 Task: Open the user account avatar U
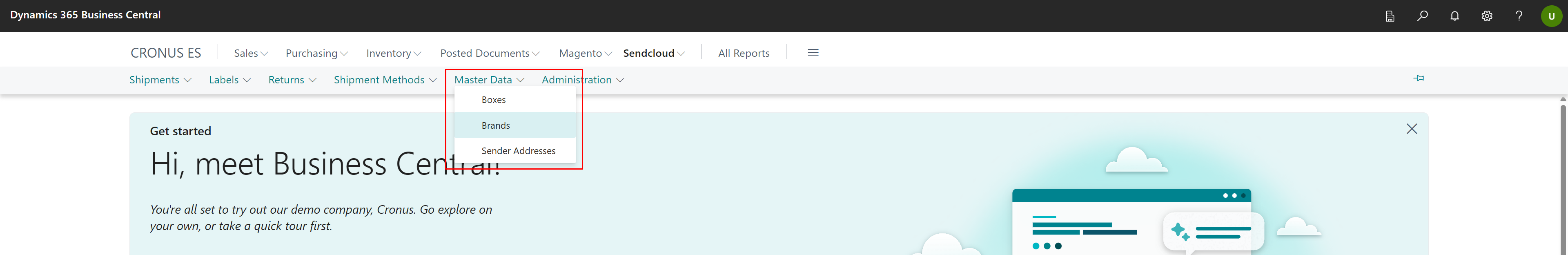pos(1551,16)
